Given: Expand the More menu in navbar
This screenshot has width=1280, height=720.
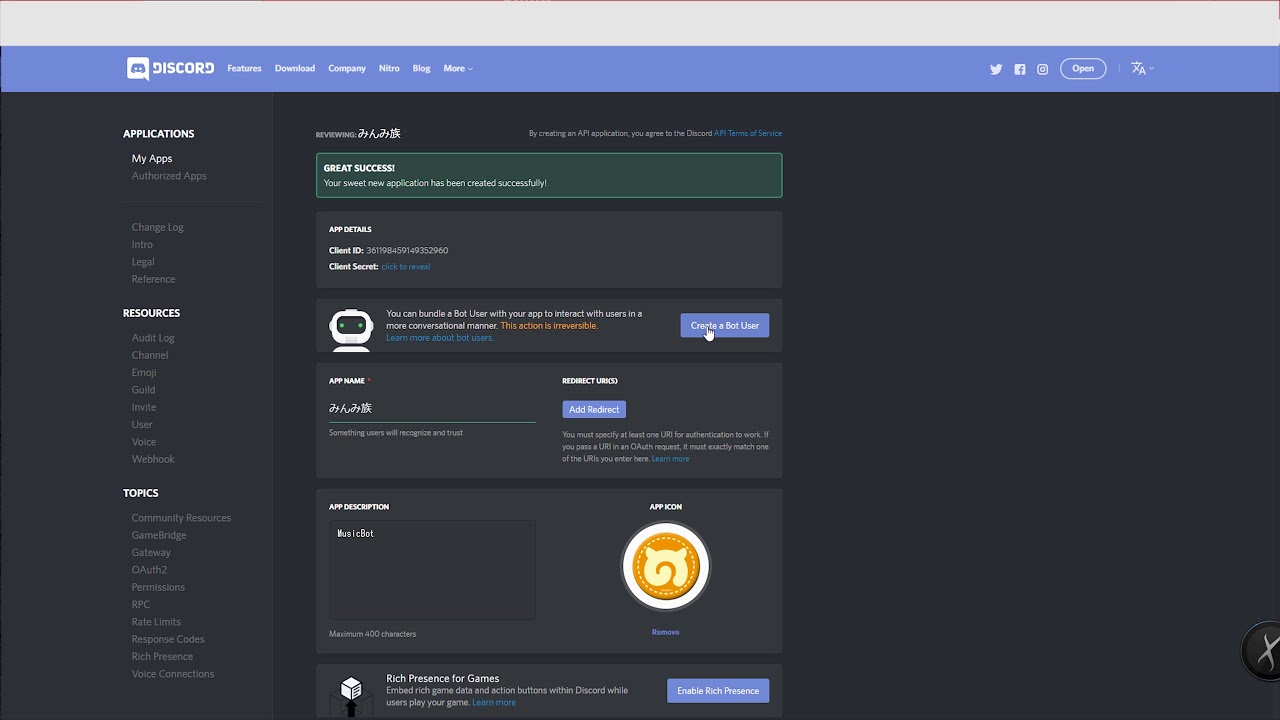Looking at the screenshot, I should pyautogui.click(x=458, y=68).
